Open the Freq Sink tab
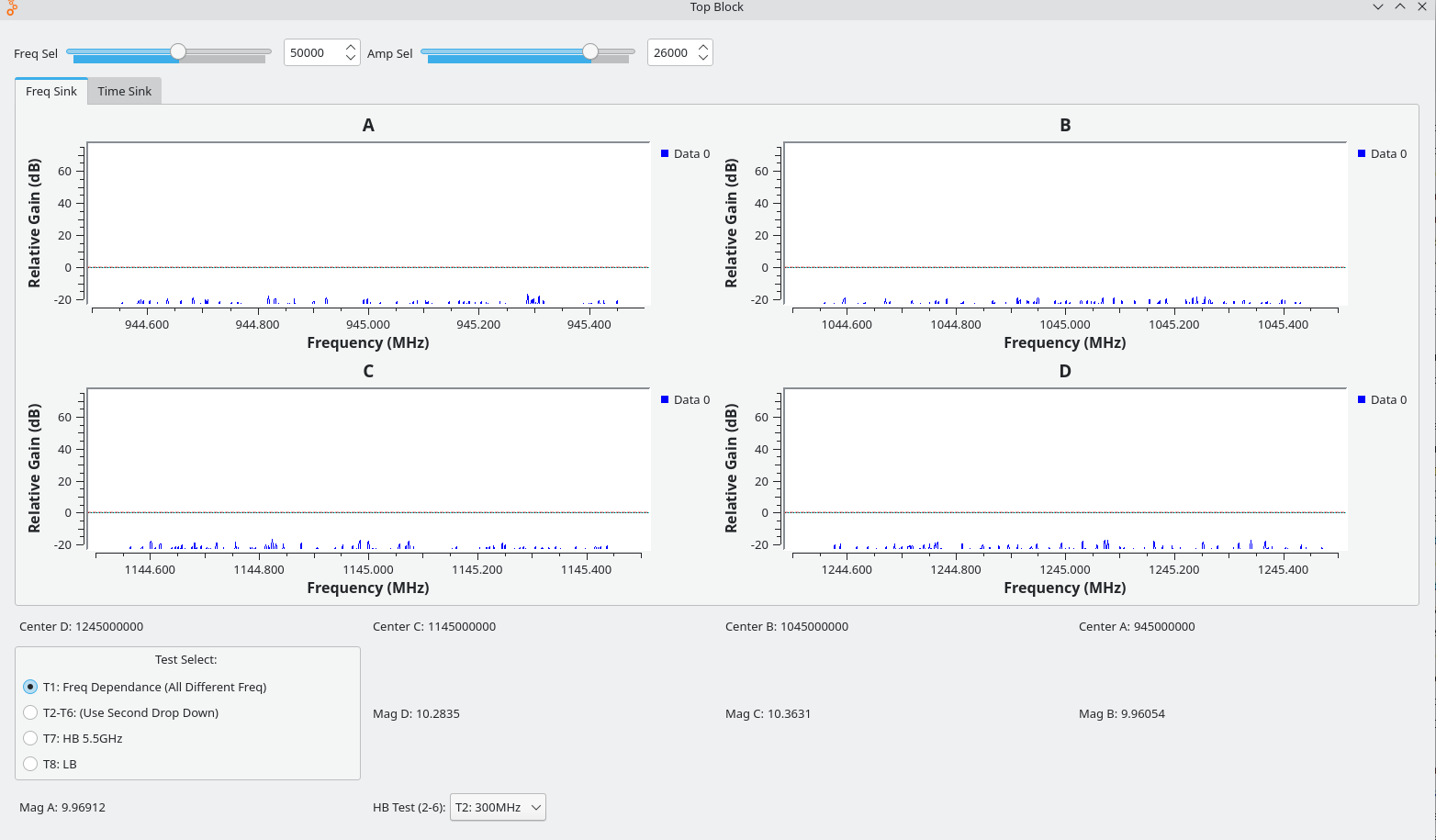 (x=51, y=91)
